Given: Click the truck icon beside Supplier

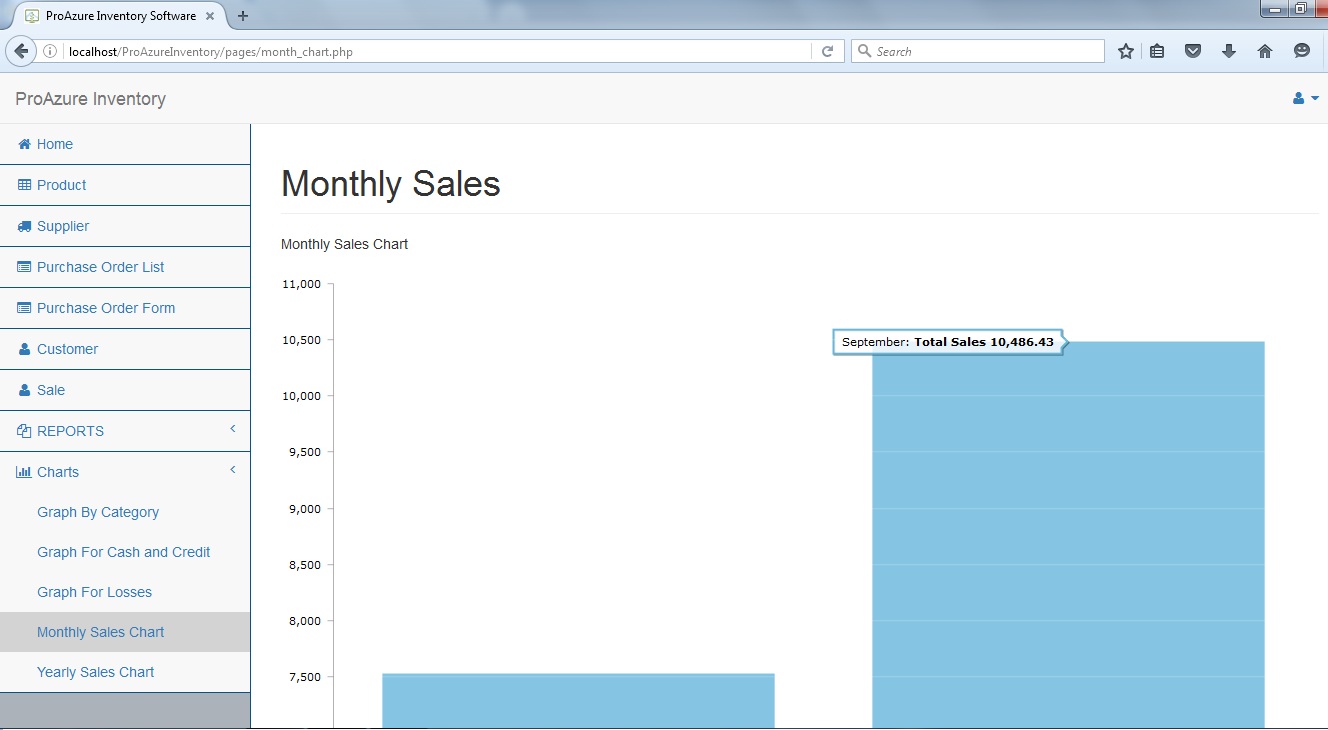Looking at the screenshot, I should coord(24,226).
